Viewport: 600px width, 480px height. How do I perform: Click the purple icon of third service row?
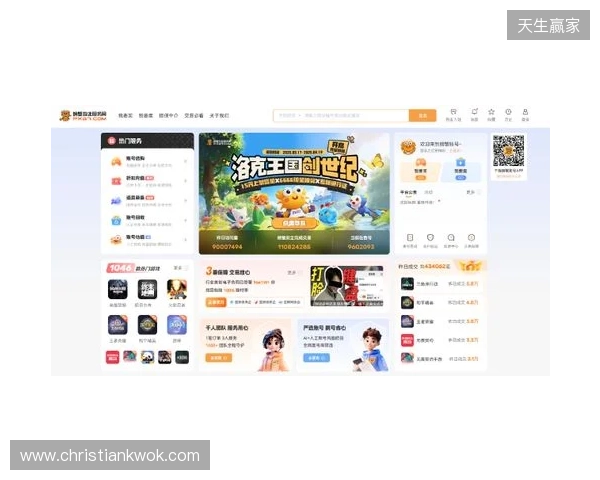click(x=116, y=201)
